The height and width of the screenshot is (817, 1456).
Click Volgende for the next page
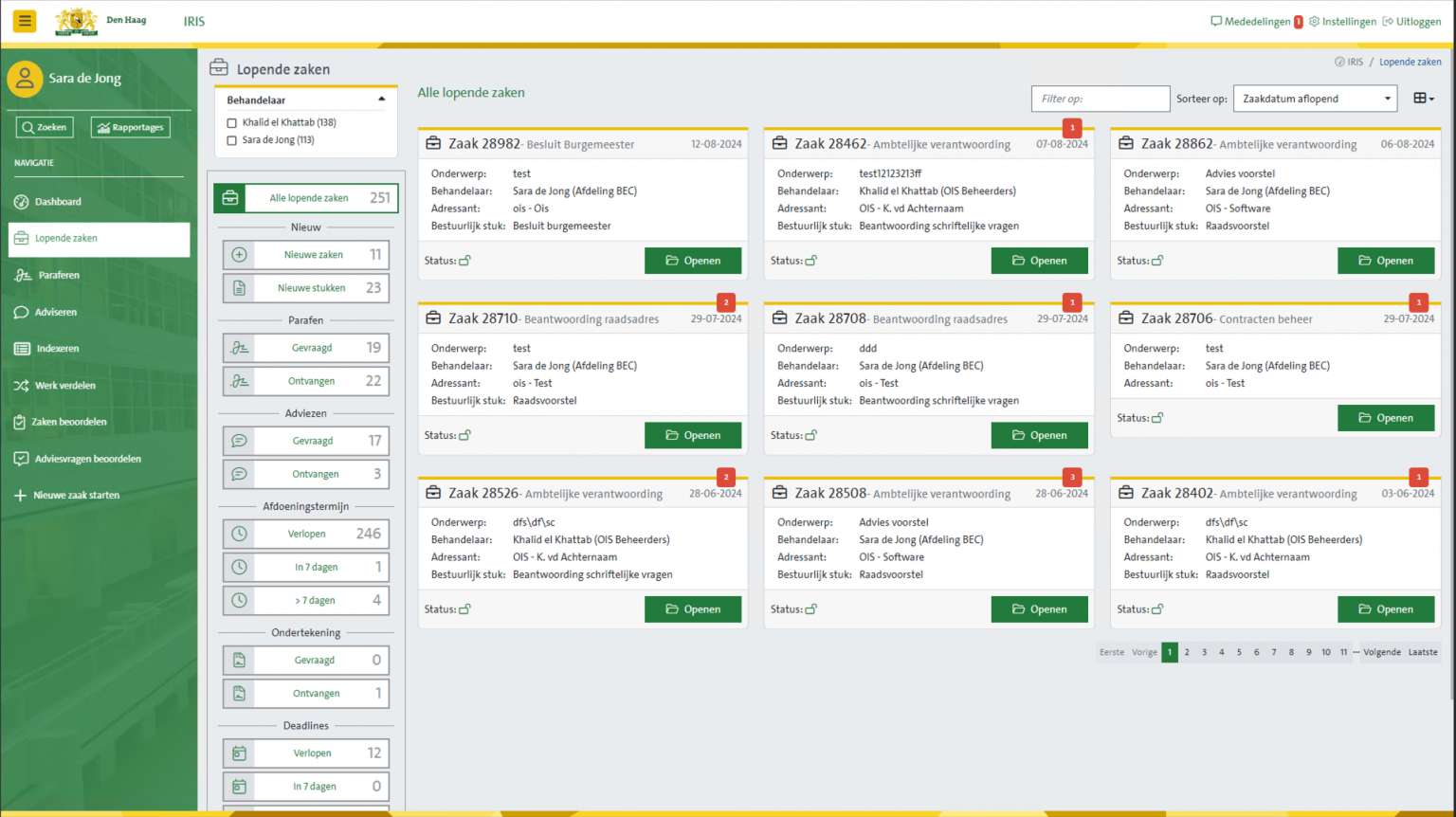(x=1382, y=652)
